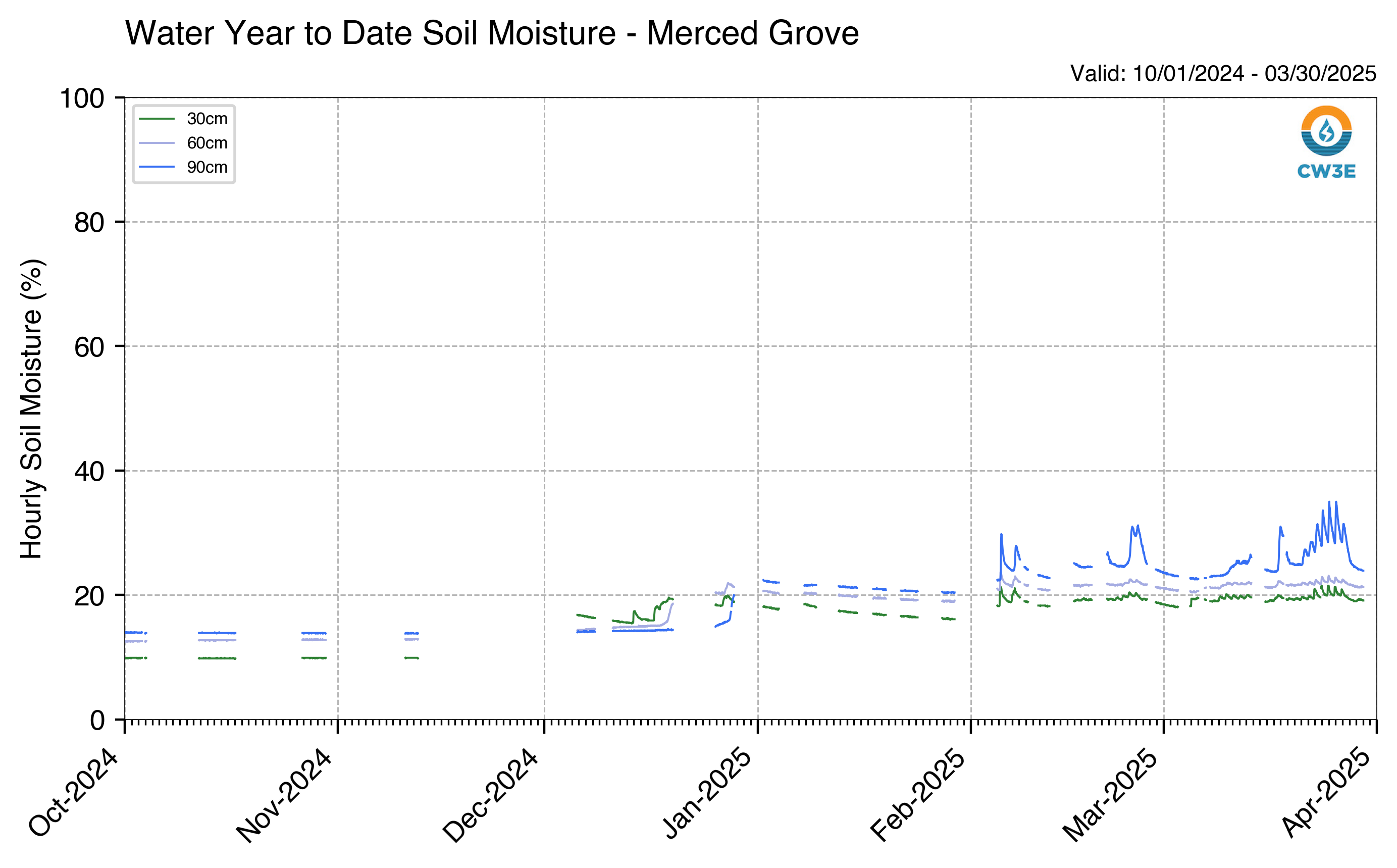Click the green 30cm legend line swatch
This screenshot has width=1397, height=868.
pos(157,119)
